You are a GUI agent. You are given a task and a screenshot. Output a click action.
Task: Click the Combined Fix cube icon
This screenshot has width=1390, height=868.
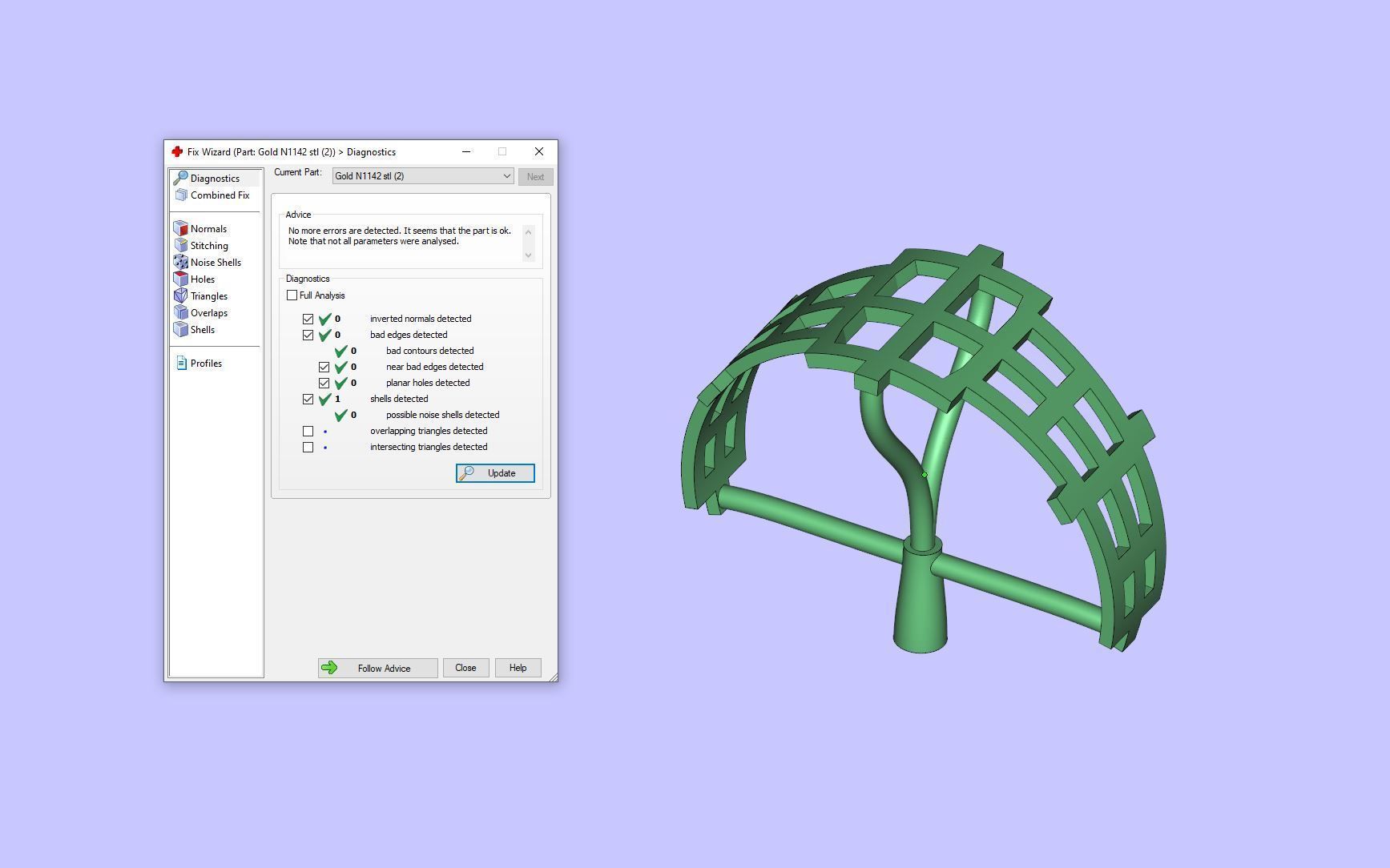click(181, 195)
